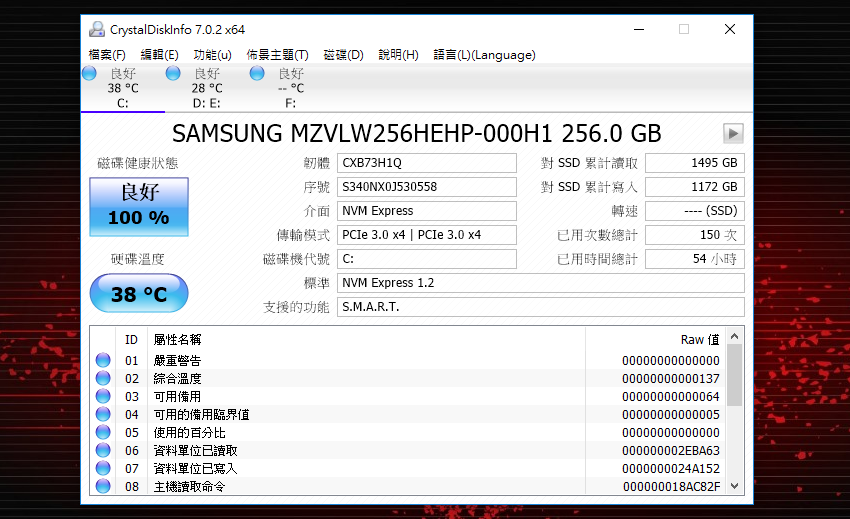The width and height of the screenshot is (850, 519).
Task: Open the 功能(u) menu
Action: point(212,55)
